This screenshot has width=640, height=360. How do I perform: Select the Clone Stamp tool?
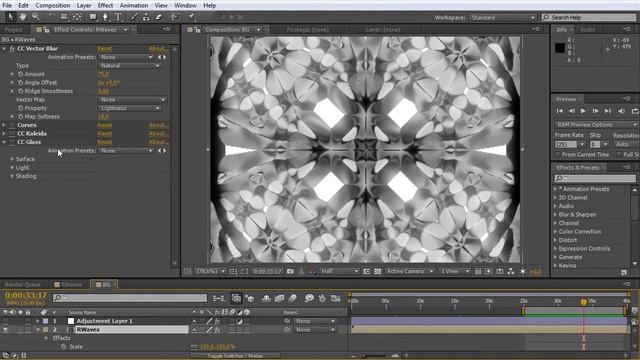click(x=146, y=17)
